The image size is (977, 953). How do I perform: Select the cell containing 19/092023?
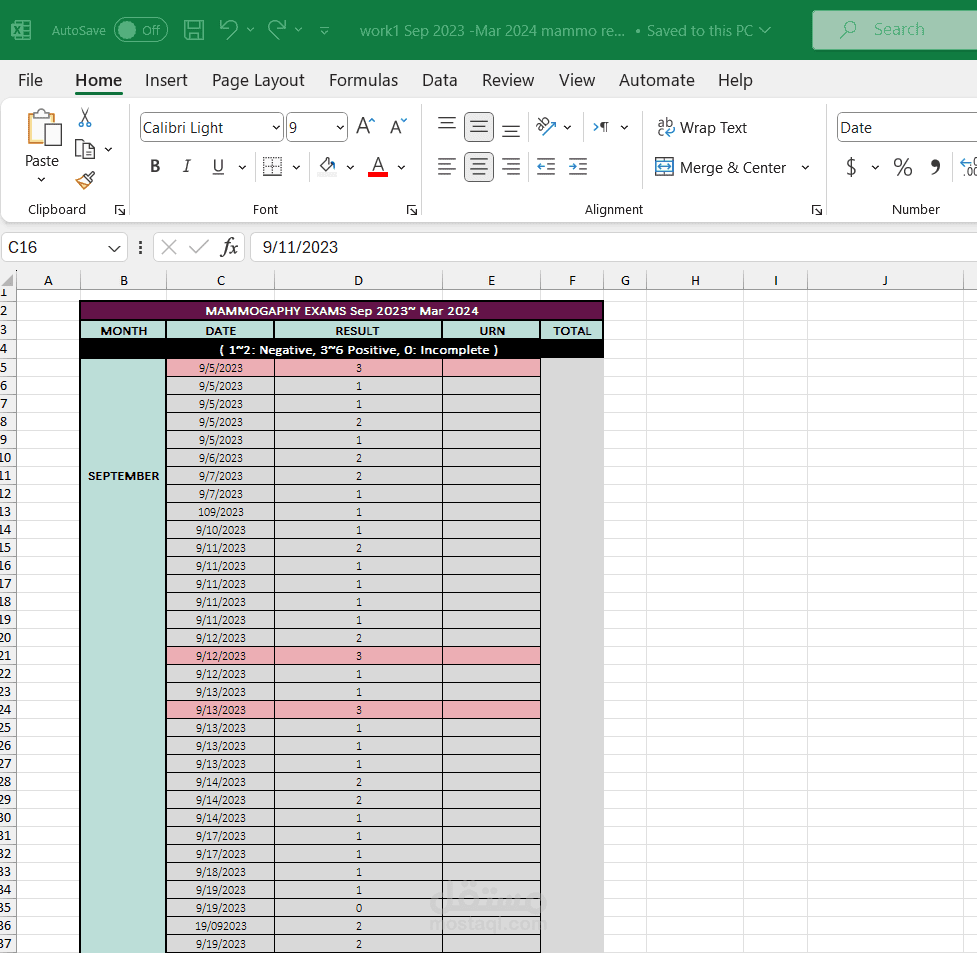pos(221,926)
